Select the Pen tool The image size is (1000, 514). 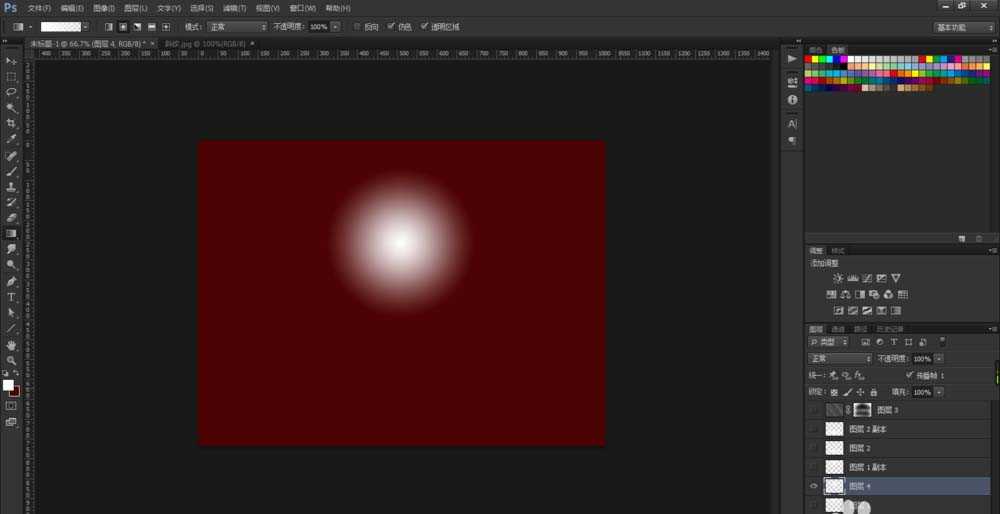[x=11, y=281]
